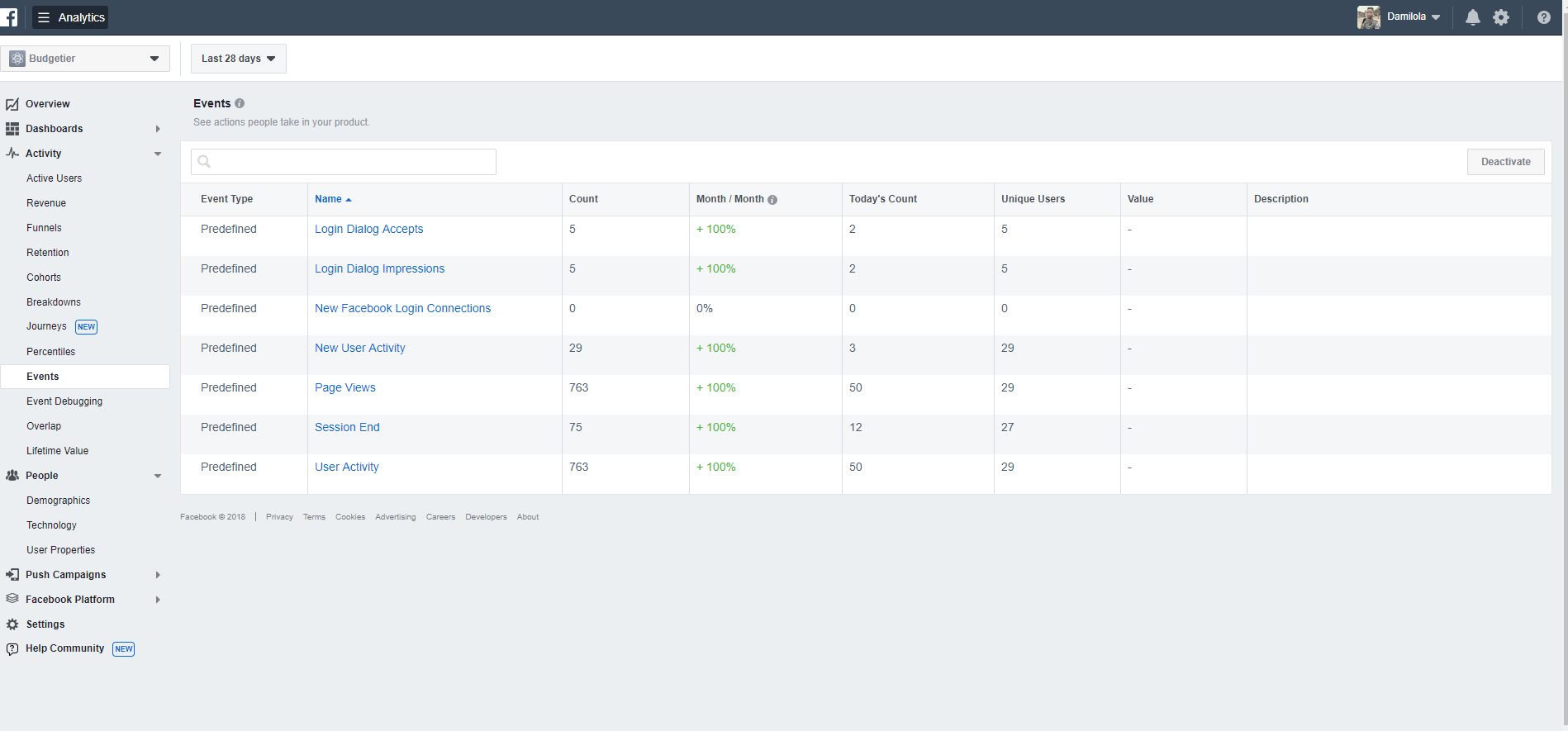
Task: Open the Damilola account dropdown
Action: click(1414, 17)
